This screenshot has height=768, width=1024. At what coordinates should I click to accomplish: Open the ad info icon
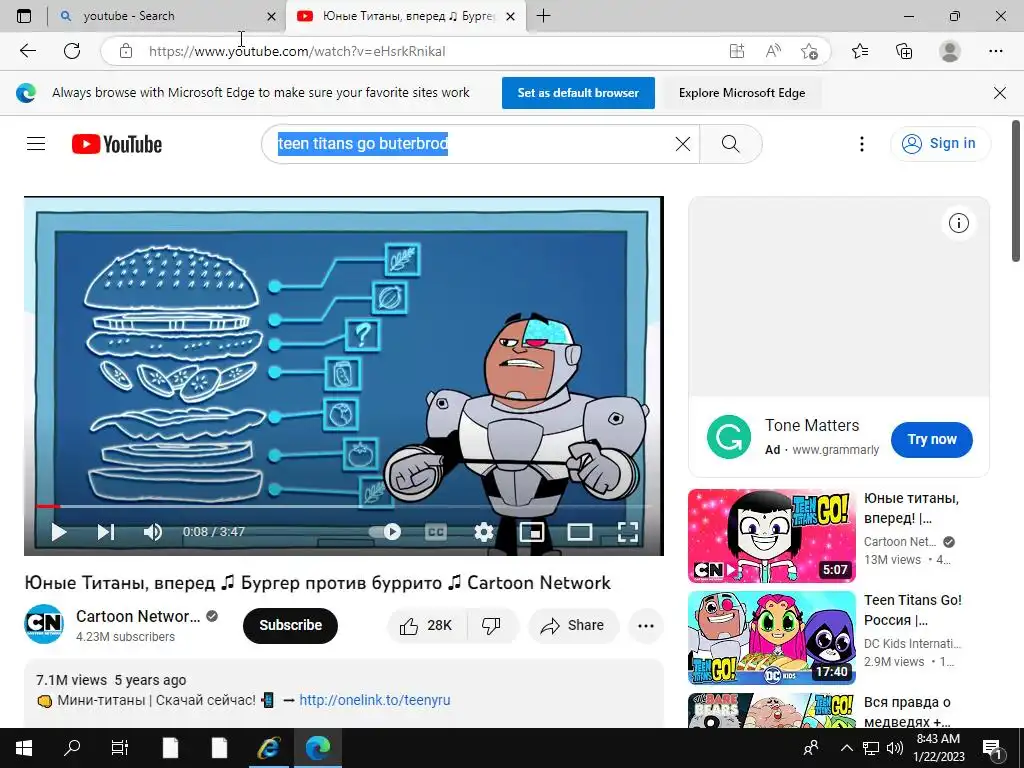(959, 223)
